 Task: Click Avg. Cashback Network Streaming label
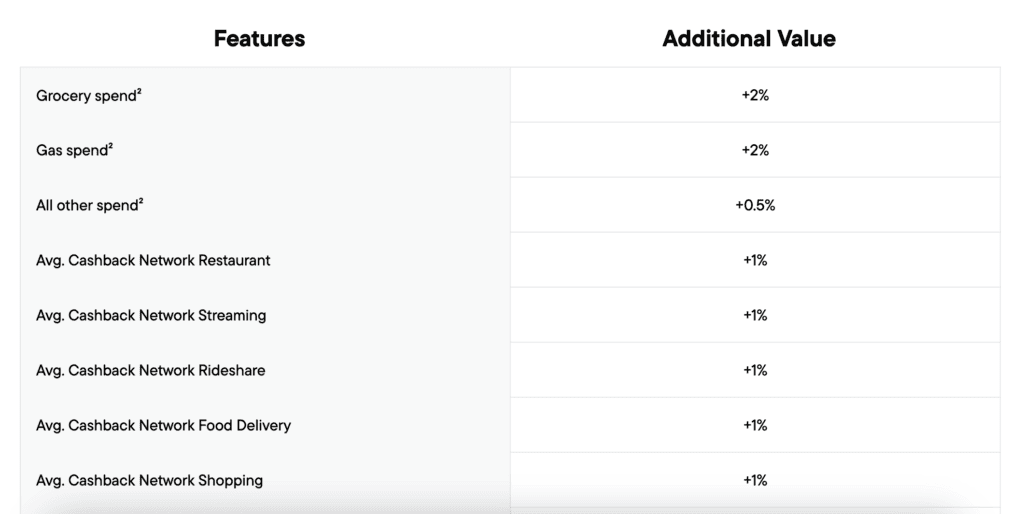tap(151, 316)
